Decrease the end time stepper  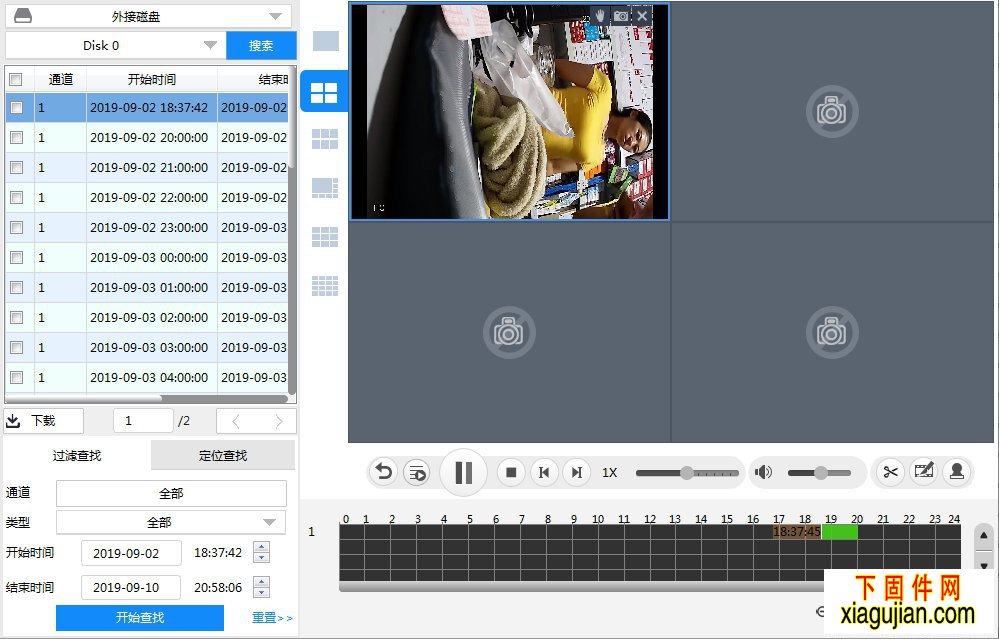[x=261, y=592]
